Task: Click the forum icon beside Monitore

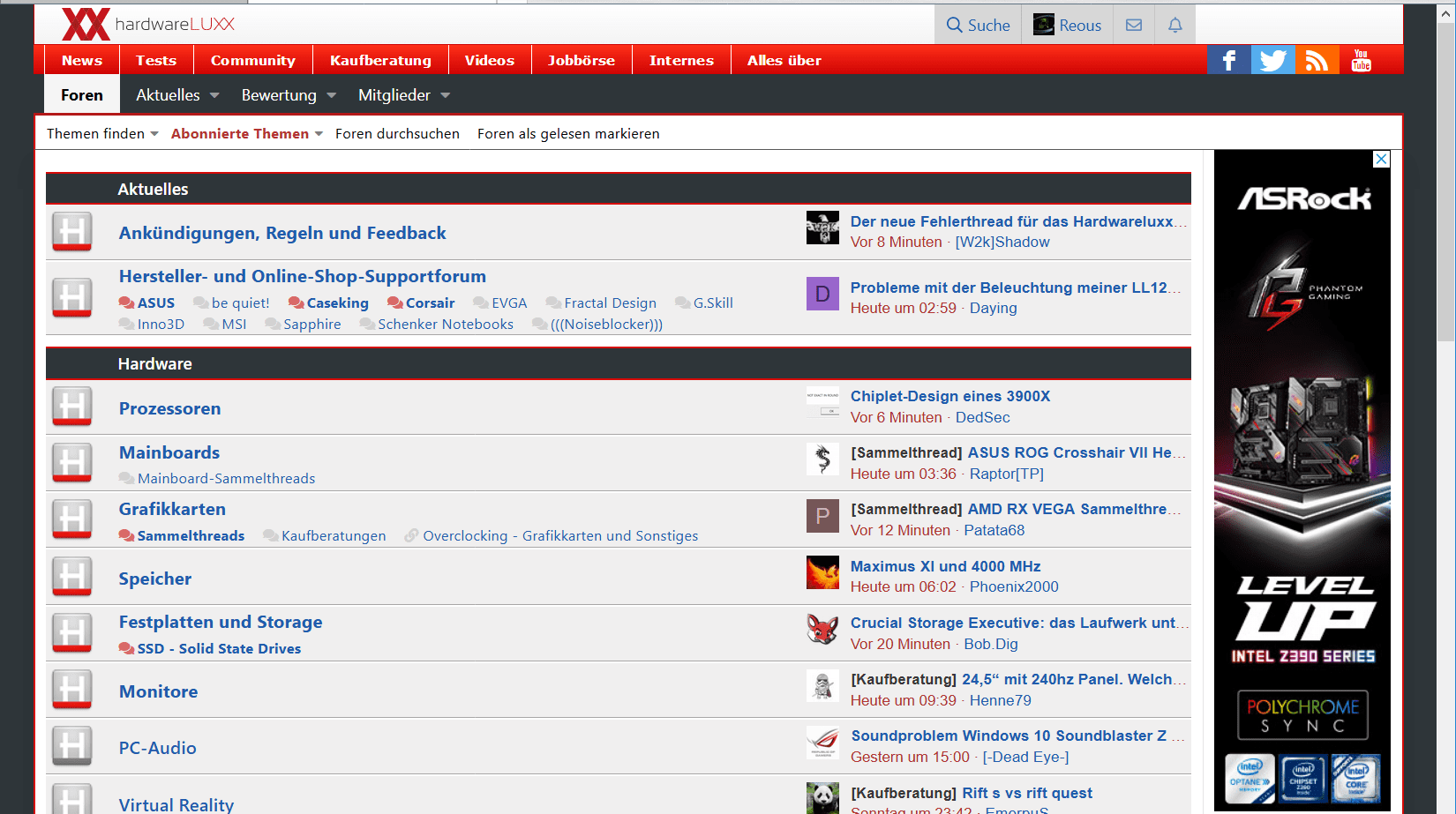Action: 72,690
